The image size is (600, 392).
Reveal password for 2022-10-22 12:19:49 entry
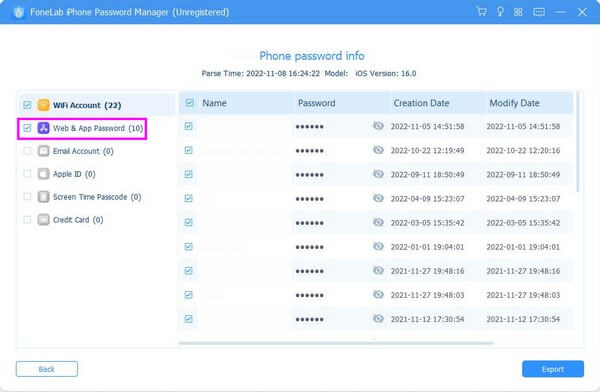coord(378,150)
